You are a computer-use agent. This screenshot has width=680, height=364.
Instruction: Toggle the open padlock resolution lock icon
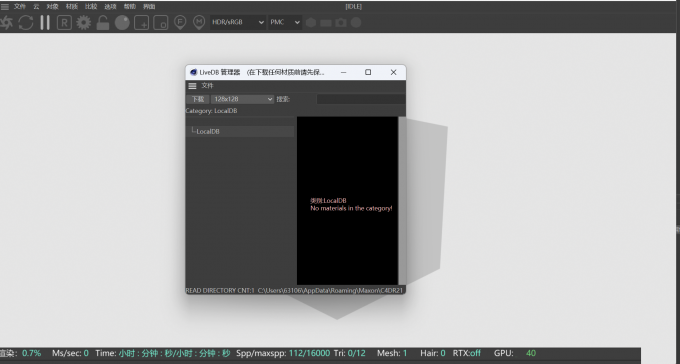[103, 23]
